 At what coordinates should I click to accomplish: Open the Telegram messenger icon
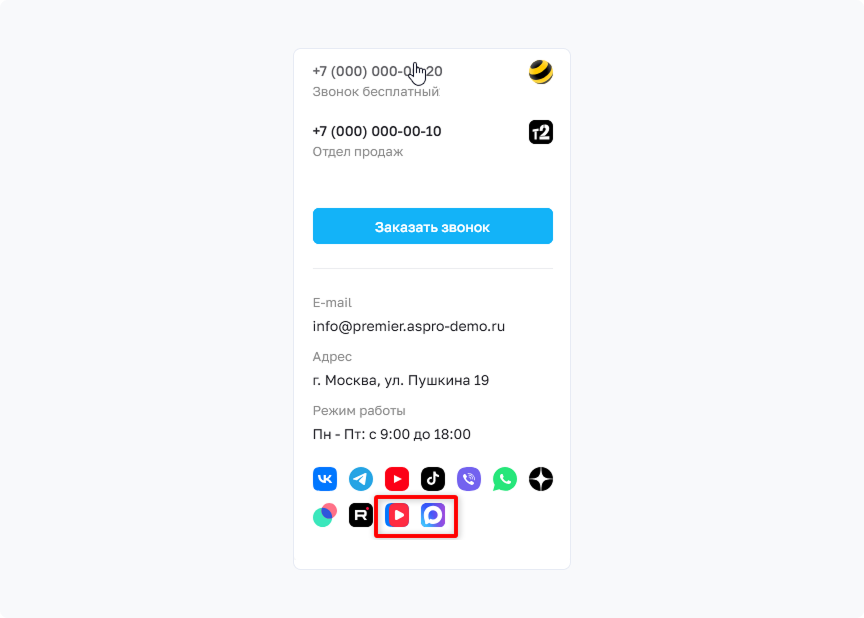pyautogui.click(x=361, y=479)
